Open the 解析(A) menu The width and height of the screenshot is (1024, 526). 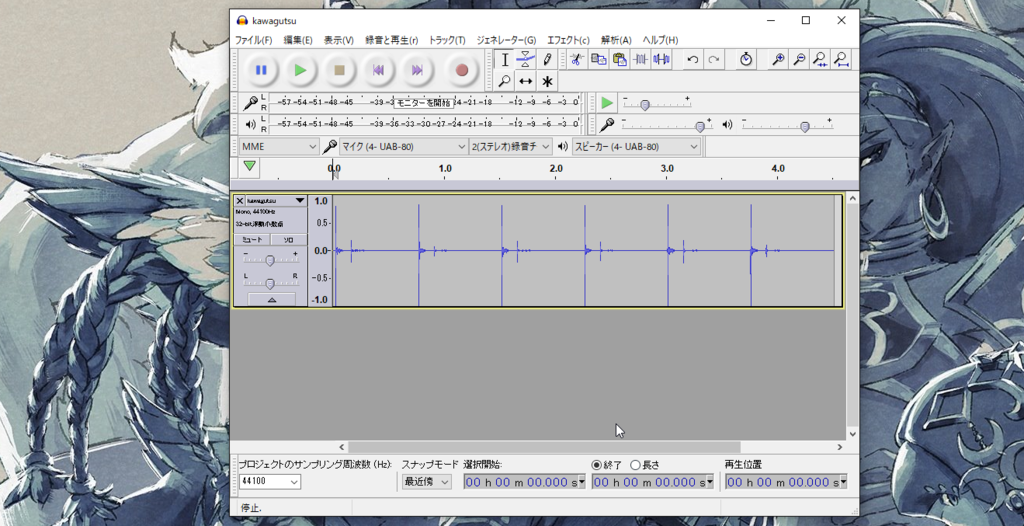pos(616,40)
